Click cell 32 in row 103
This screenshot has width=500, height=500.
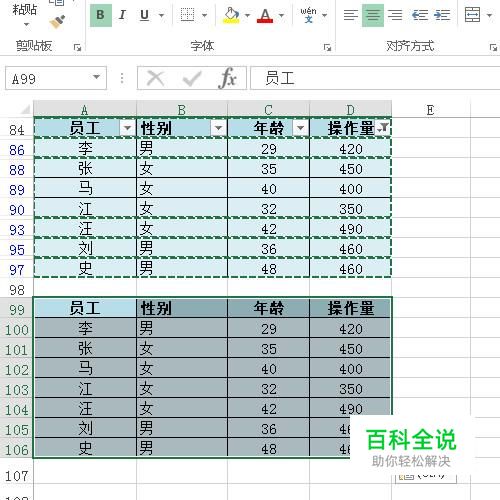coord(269,388)
